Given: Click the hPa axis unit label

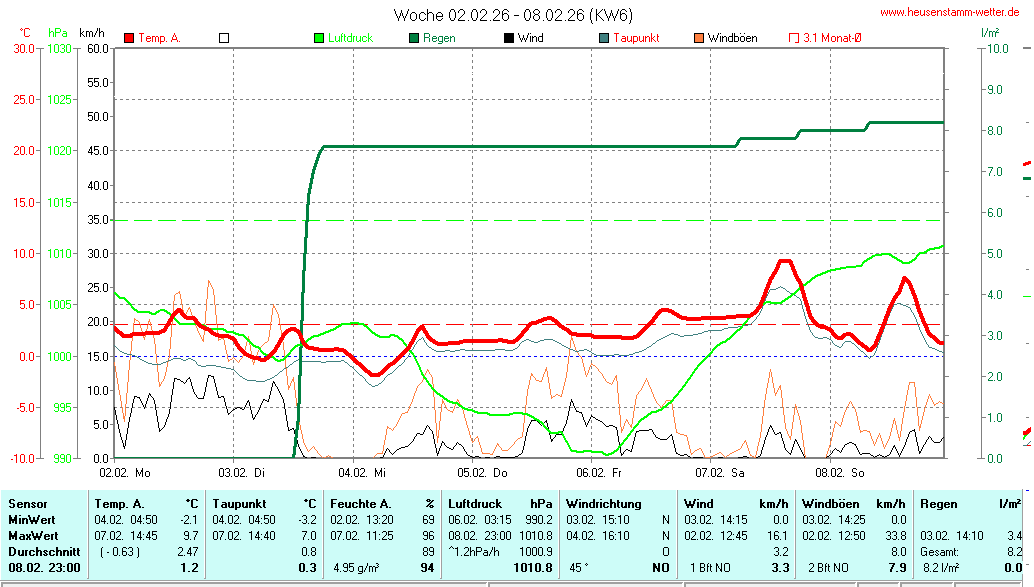Looking at the screenshot, I should point(57,32).
